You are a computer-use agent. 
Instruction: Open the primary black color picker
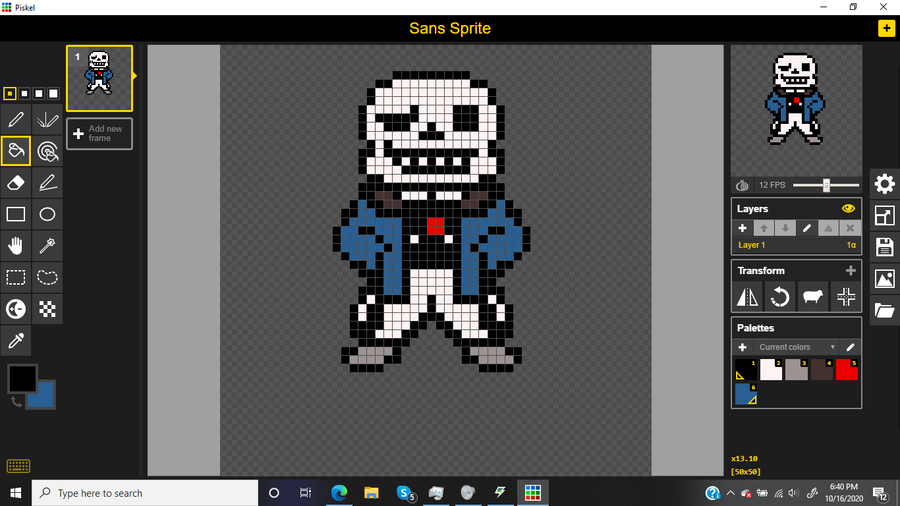(22, 378)
